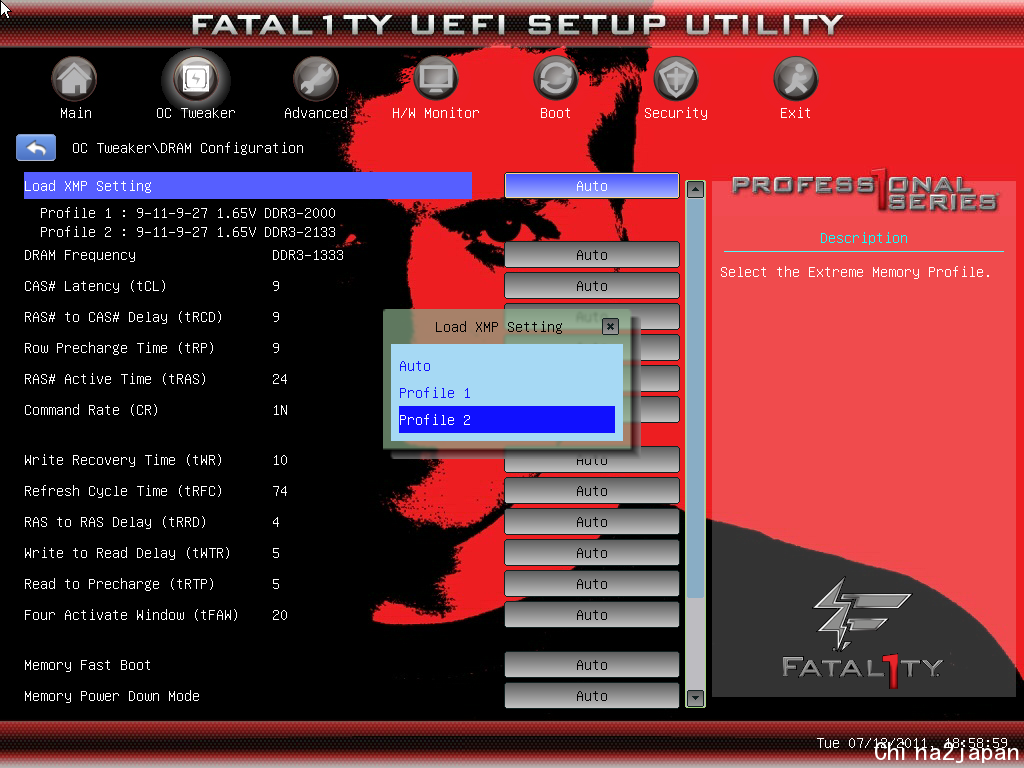Select the Memory Power Down Mode label

tap(112, 696)
